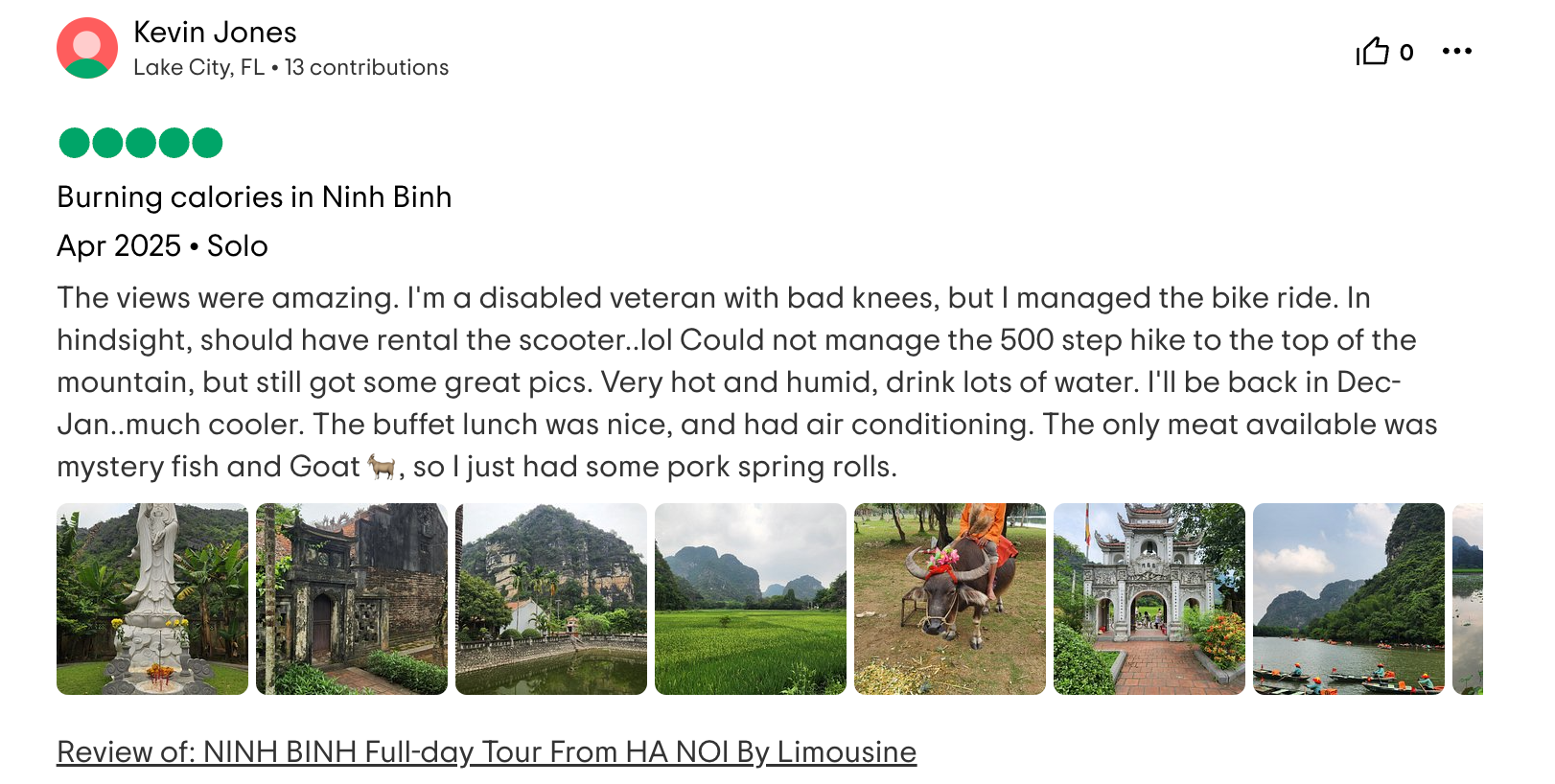Click the review body text paragraph
The height and width of the screenshot is (784, 1555).
coord(748,381)
